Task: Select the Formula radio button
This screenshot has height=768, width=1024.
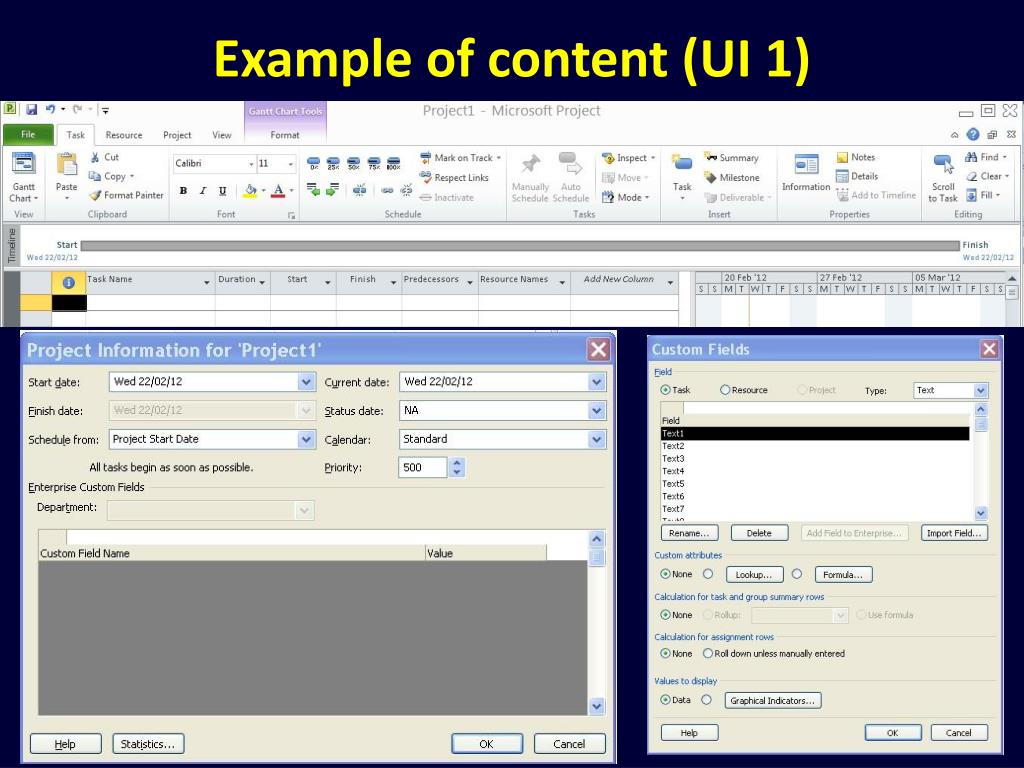Action: (797, 574)
